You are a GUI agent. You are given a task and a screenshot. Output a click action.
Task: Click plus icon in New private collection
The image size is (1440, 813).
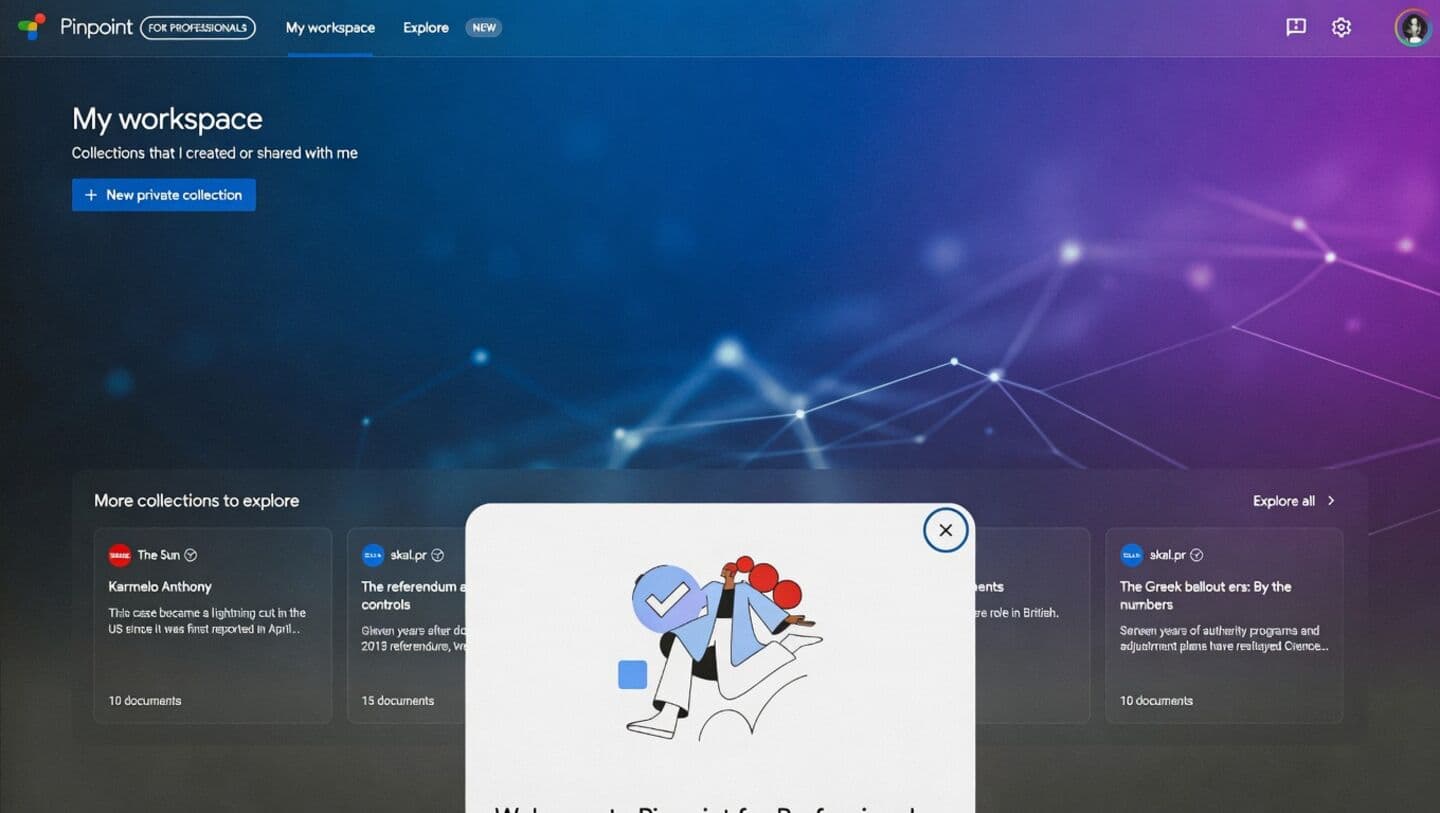(91, 195)
